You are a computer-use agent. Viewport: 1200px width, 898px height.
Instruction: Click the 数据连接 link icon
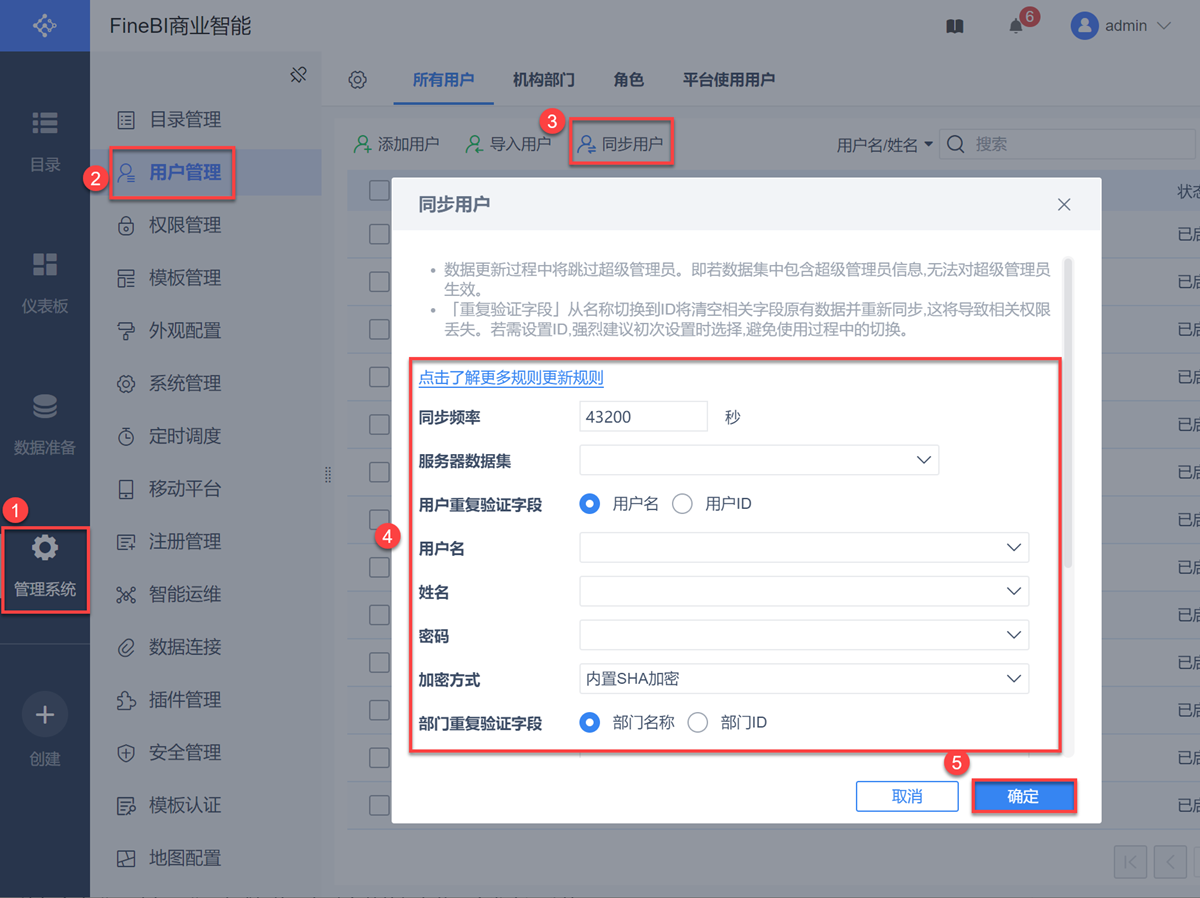(126, 647)
